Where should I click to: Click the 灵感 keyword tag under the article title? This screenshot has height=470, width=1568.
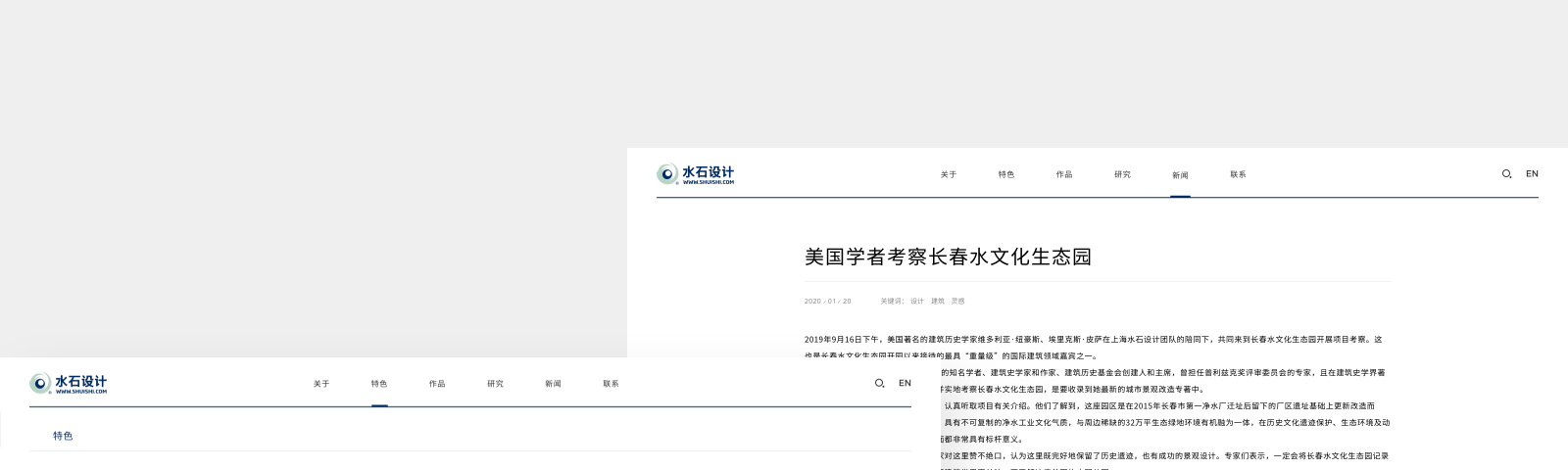tap(957, 302)
